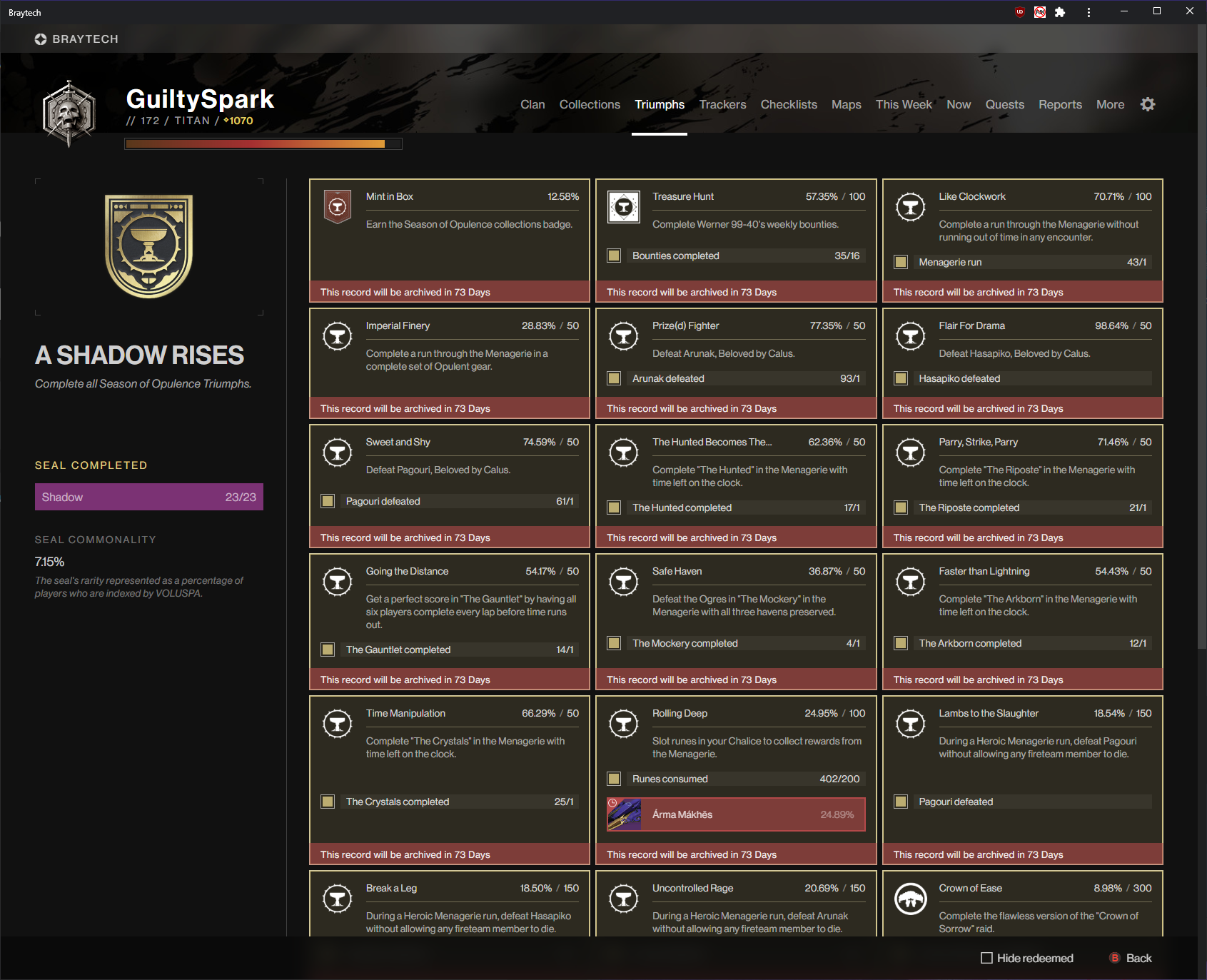Click the Like Clockwork chalice icon
The width and height of the screenshot is (1207, 980).
(x=911, y=207)
